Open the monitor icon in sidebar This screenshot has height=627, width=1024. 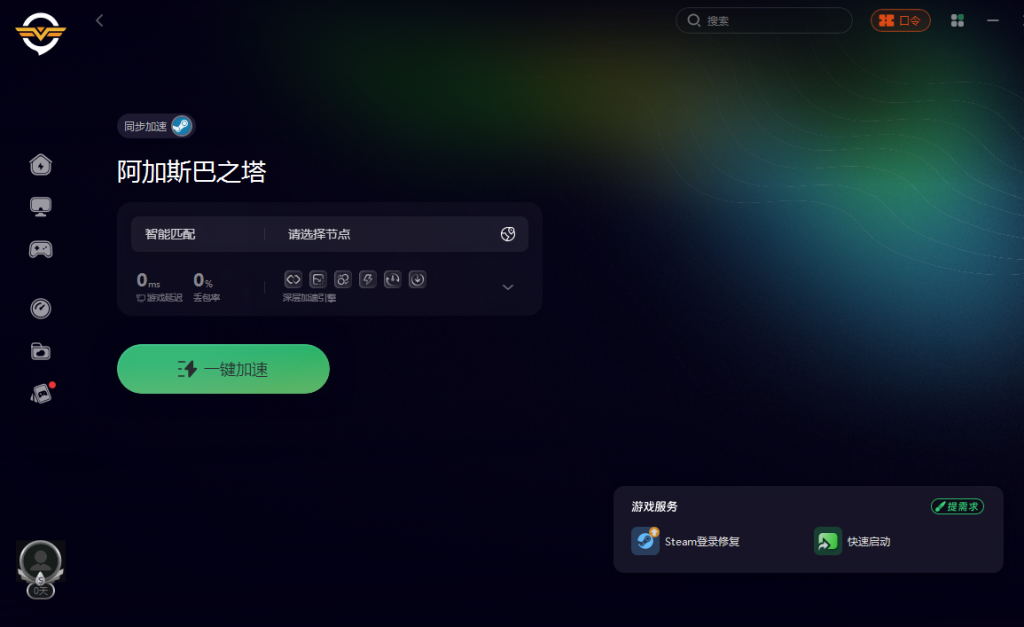pyautogui.click(x=40, y=207)
